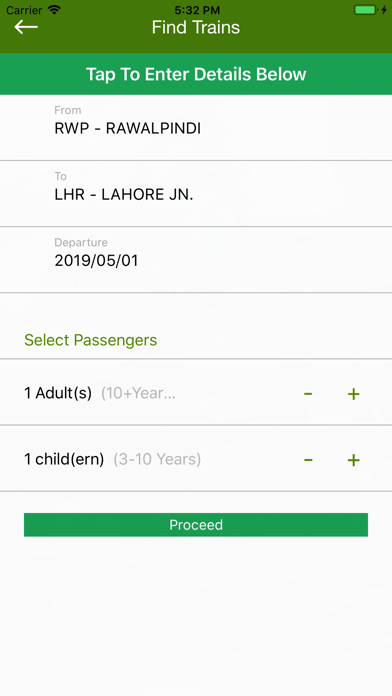The image size is (392, 696).
Task: Tap the From field label
Action: (67, 110)
